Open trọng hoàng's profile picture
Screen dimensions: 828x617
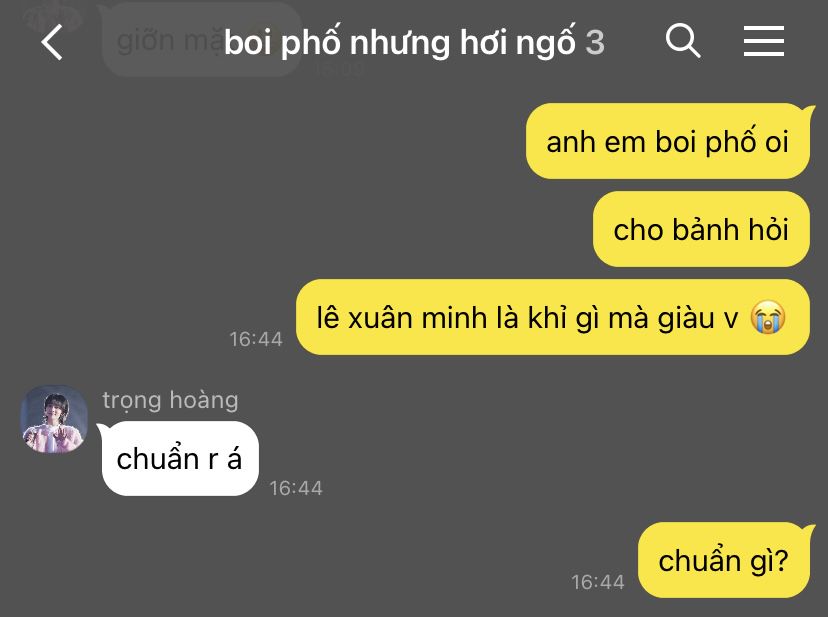[54, 419]
